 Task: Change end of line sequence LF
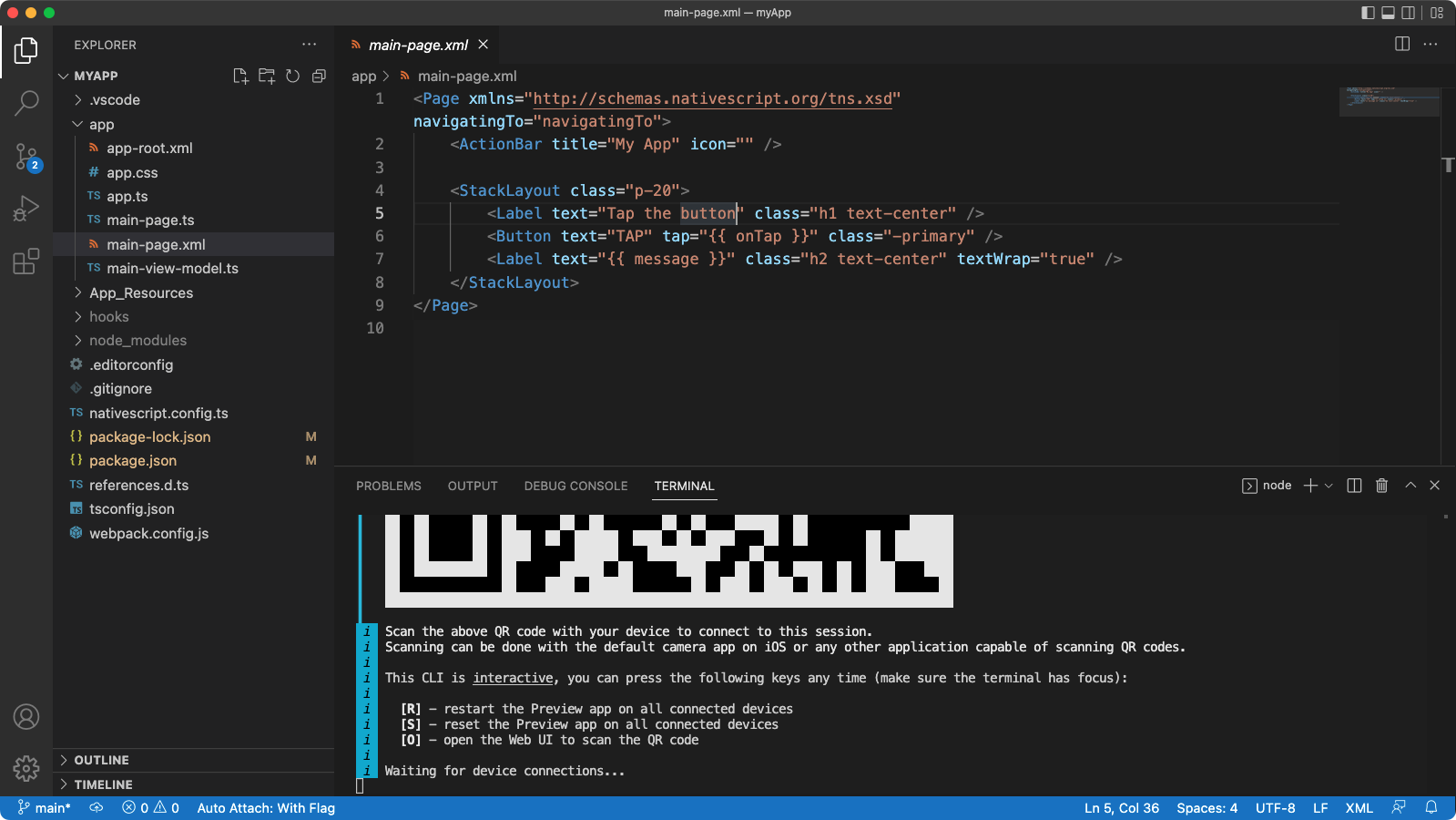(1320, 808)
